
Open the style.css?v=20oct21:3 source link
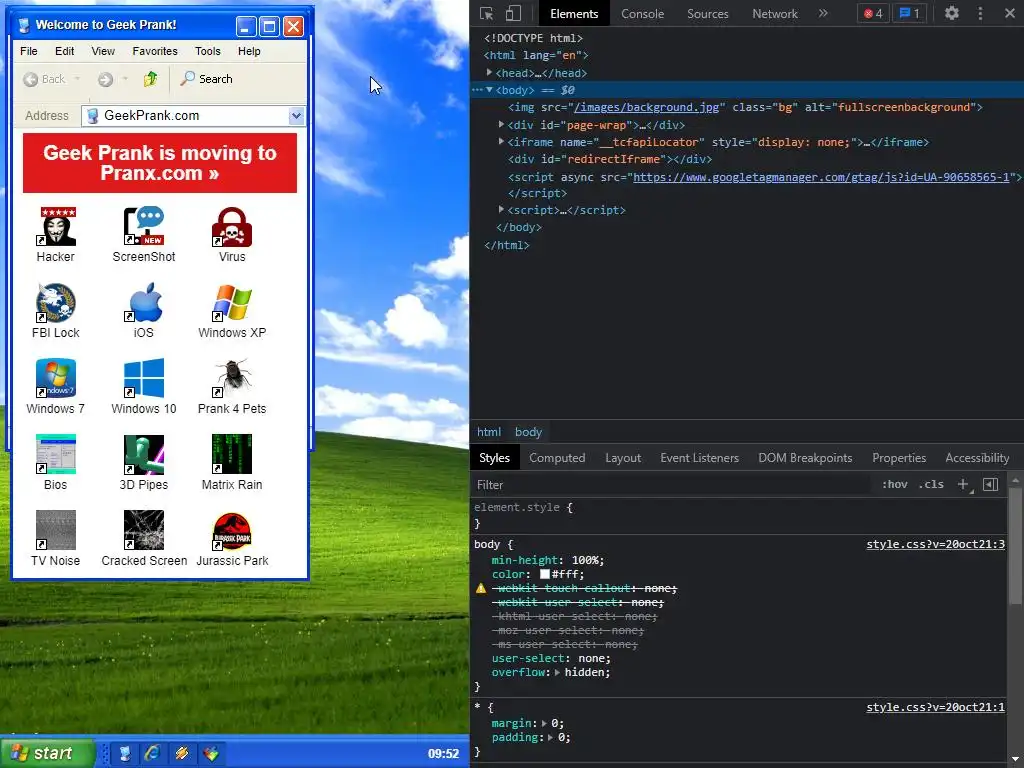pyautogui.click(x=935, y=544)
